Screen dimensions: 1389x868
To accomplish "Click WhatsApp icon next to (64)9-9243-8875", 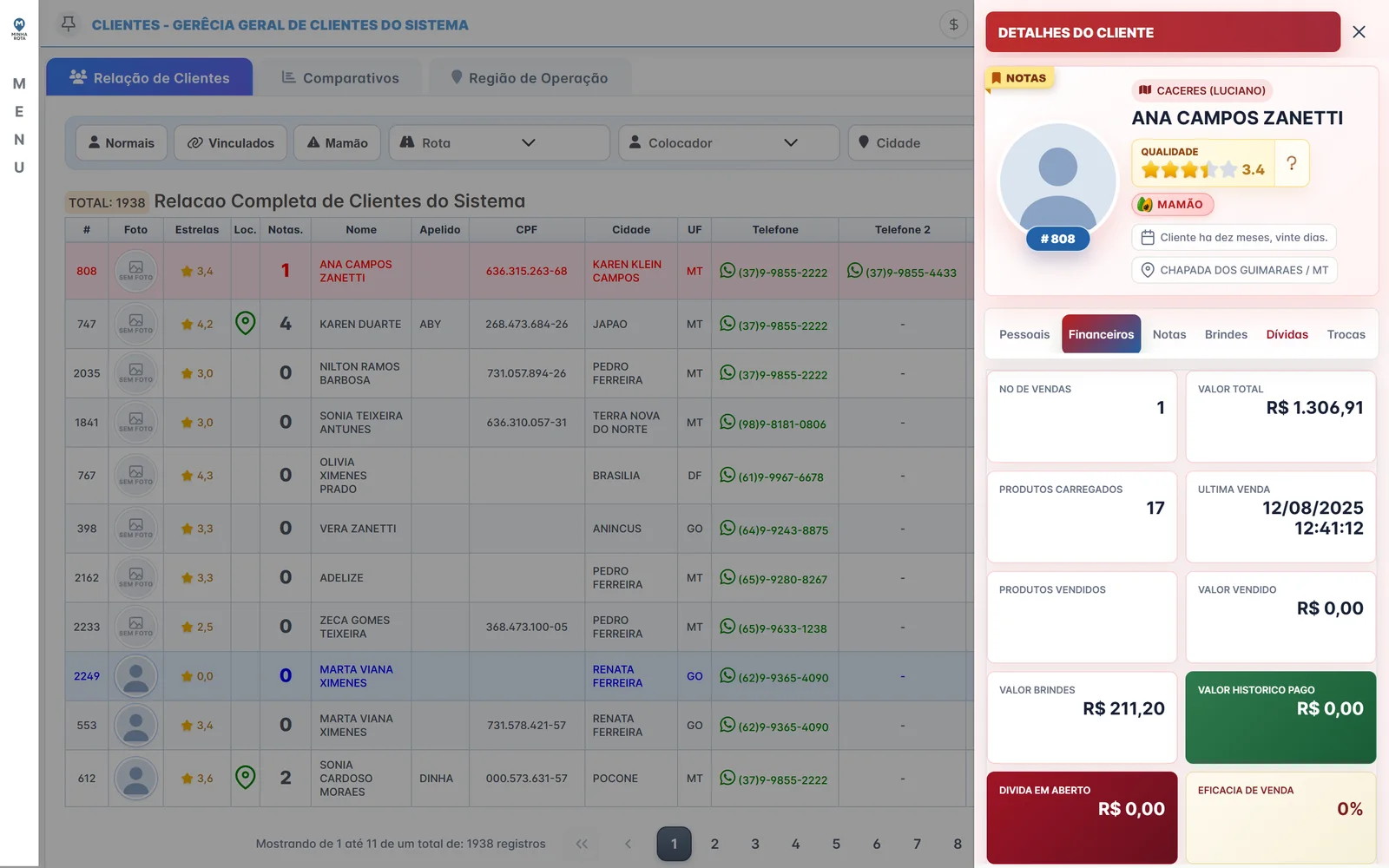I will [x=727, y=528].
